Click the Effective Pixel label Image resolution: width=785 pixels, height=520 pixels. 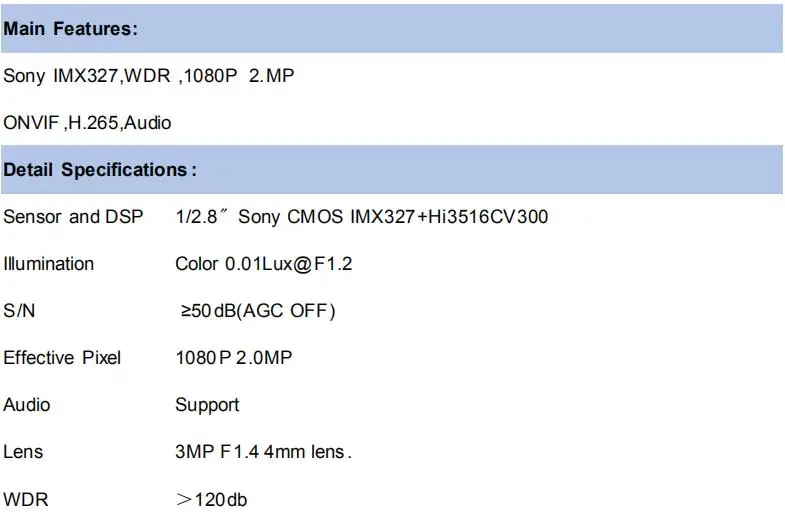(62, 358)
